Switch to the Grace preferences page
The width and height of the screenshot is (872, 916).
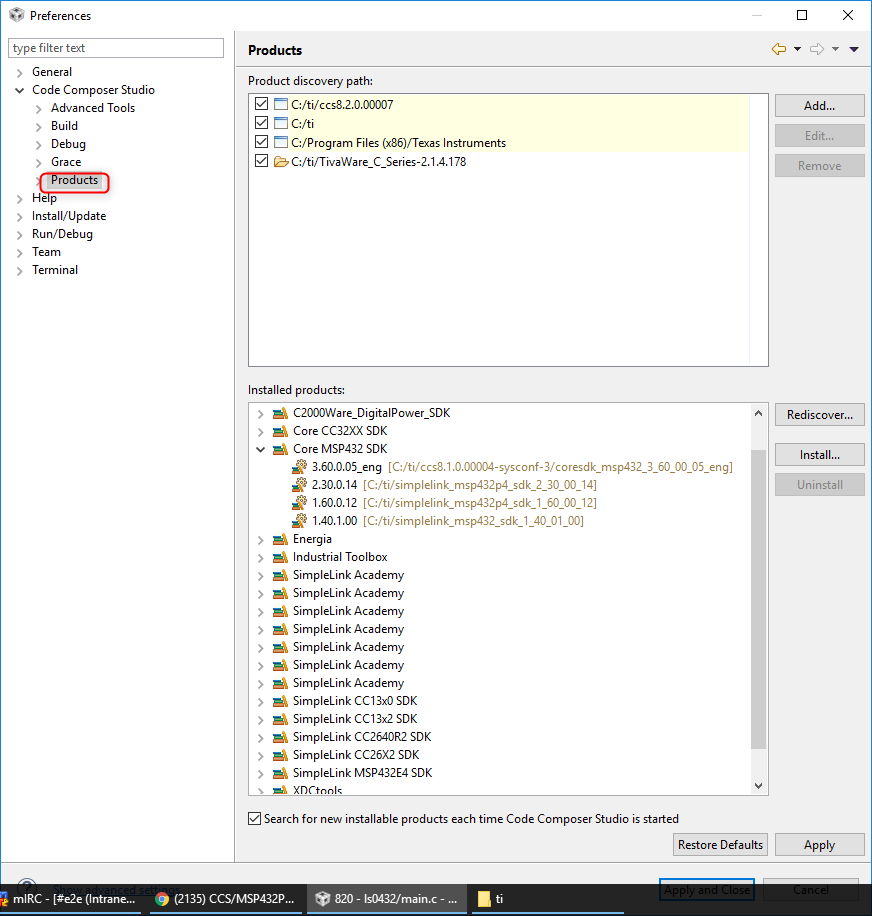65,161
